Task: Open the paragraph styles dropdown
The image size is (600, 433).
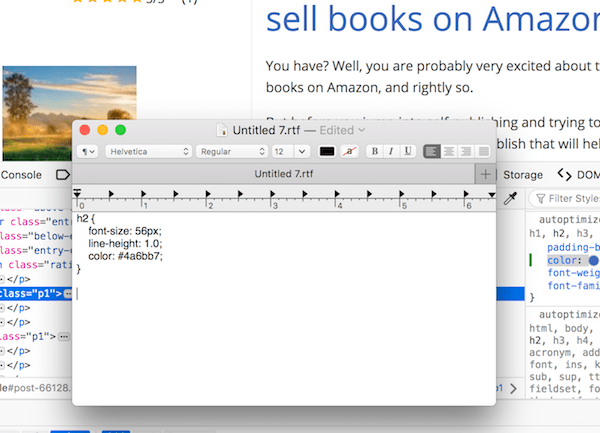Action: pos(88,151)
